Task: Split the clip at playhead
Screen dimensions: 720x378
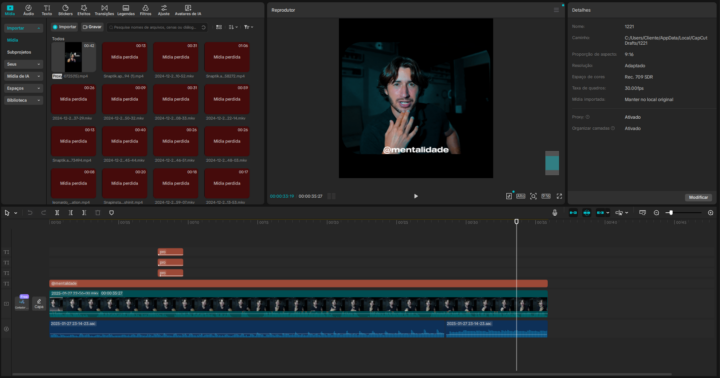Action: pyautogui.click(x=57, y=213)
